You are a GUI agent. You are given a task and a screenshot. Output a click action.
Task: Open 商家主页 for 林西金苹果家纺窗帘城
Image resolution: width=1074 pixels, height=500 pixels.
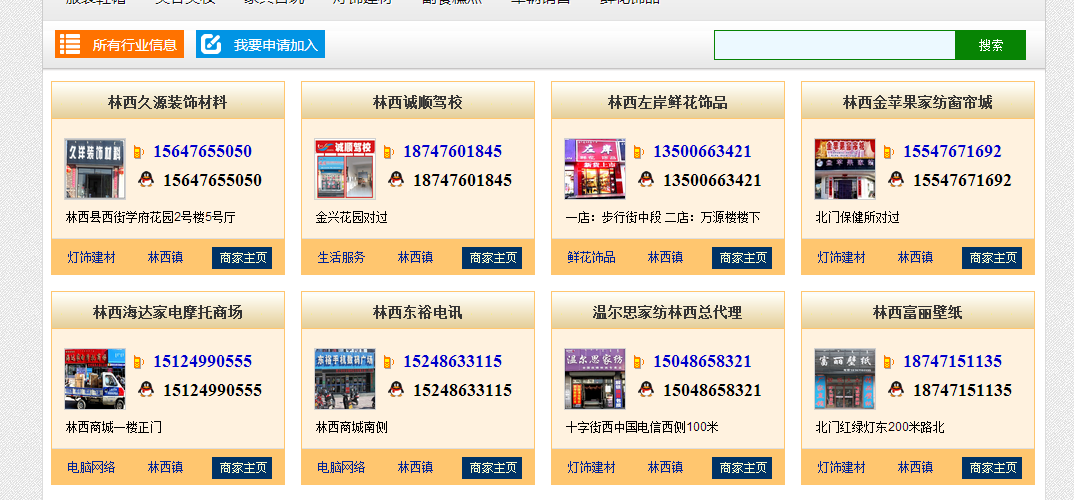pyautogui.click(x=992, y=258)
